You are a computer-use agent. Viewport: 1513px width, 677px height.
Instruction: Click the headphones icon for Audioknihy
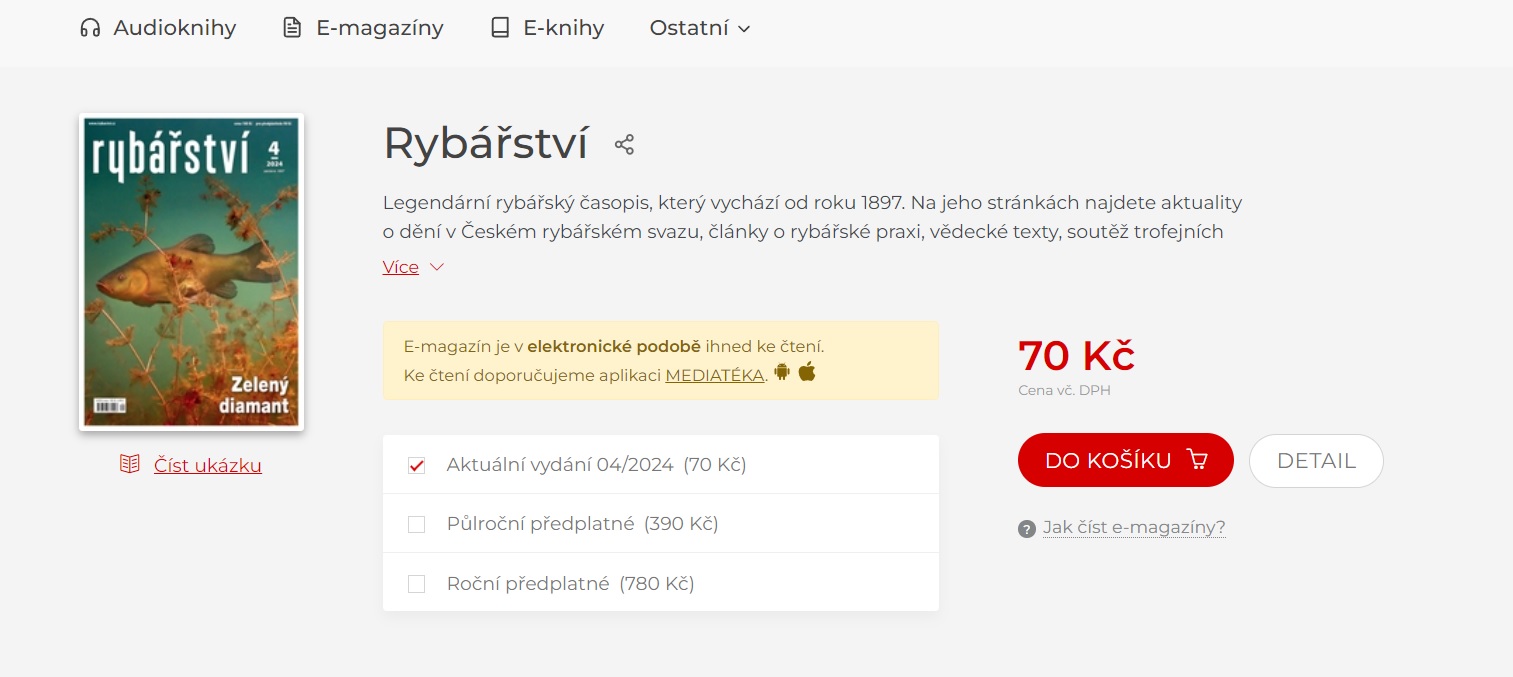click(90, 28)
